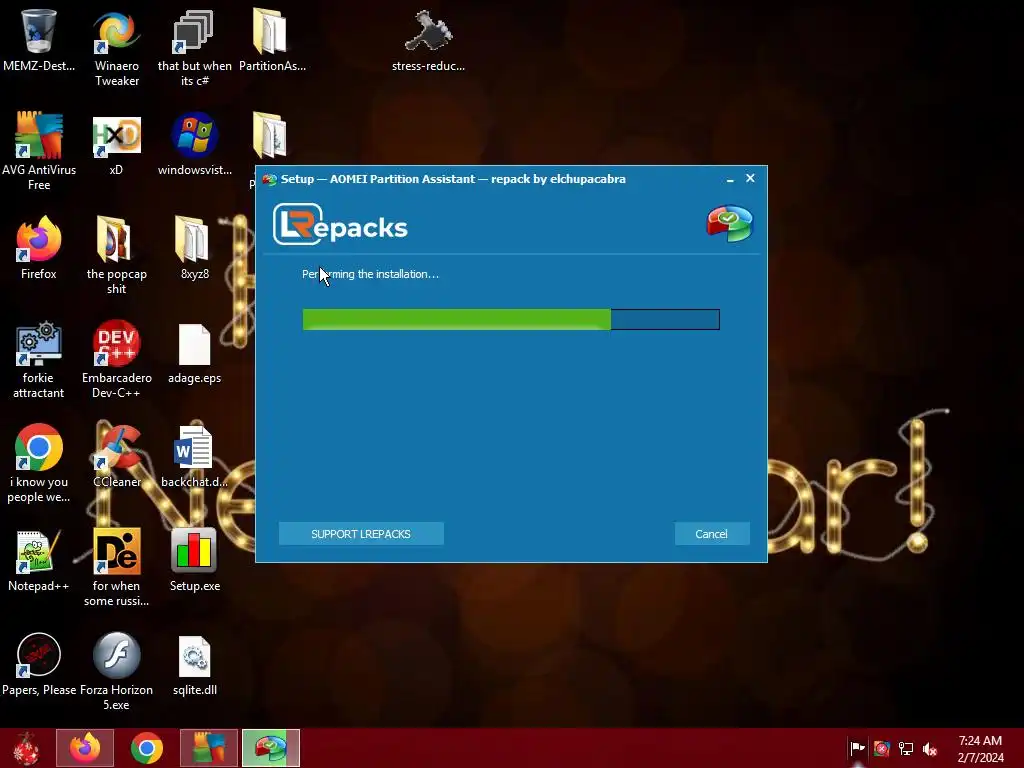
Task: Open Chrome from the taskbar
Action: pyautogui.click(x=147, y=748)
